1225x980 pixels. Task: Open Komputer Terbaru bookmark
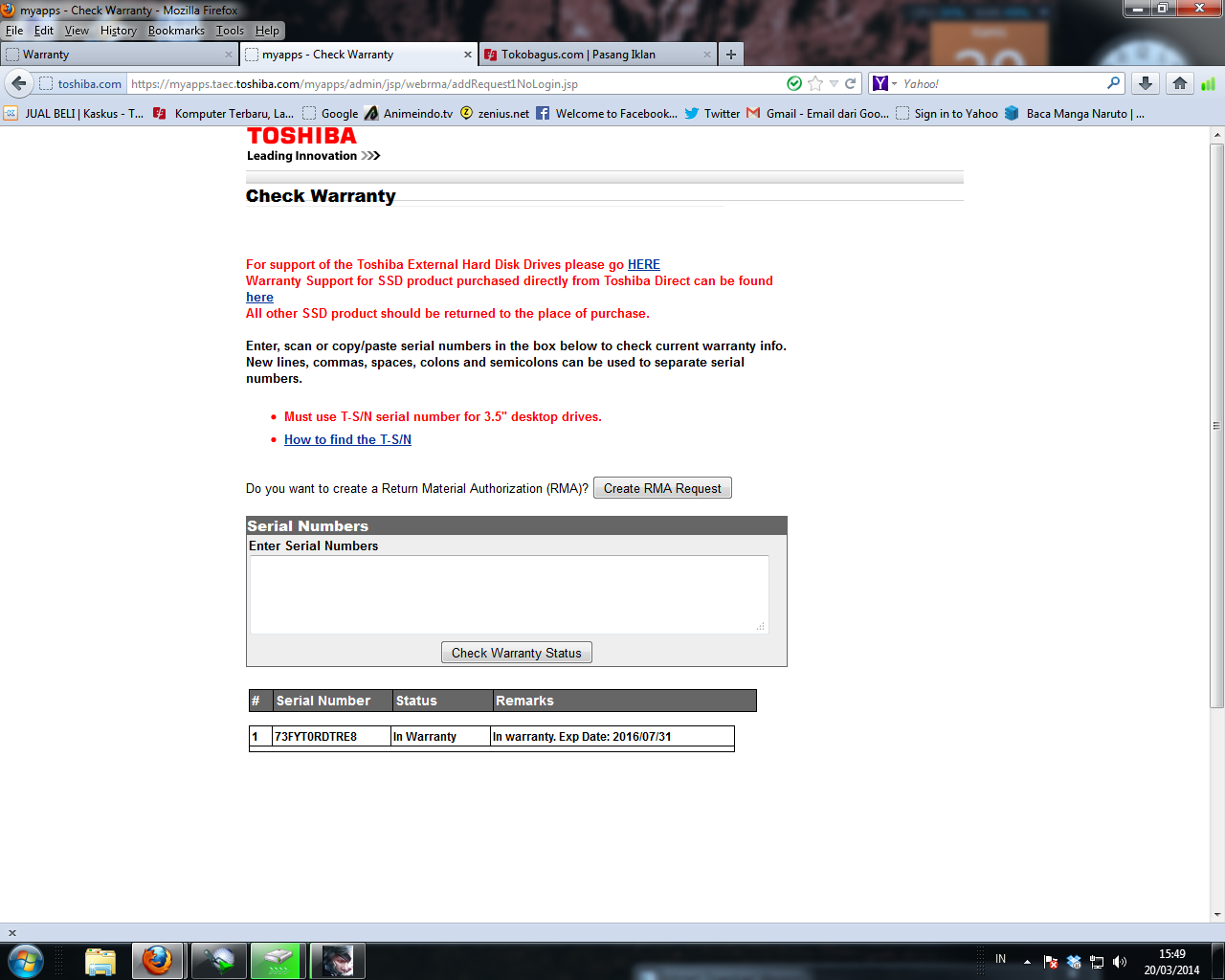point(223,113)
